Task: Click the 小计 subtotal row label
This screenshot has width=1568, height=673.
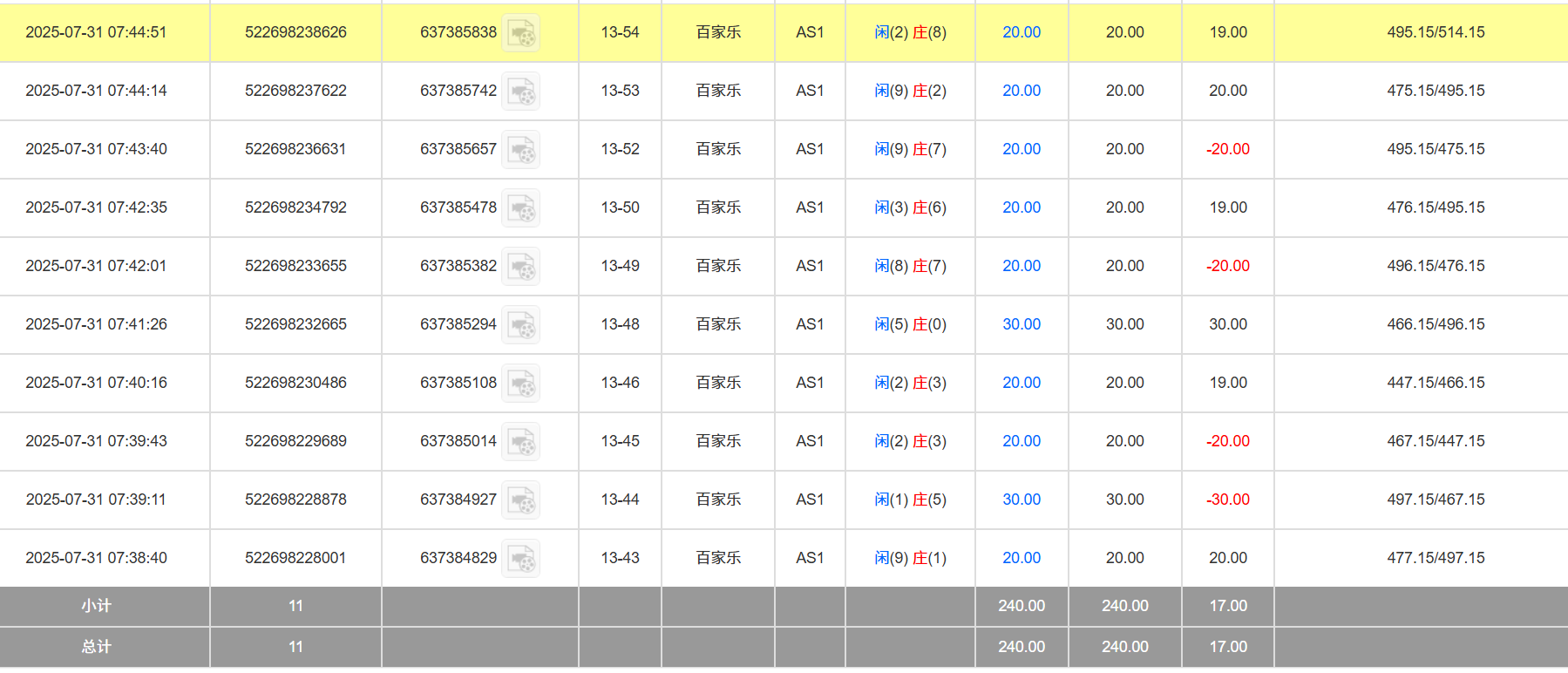Action: (x=96, y=606)
